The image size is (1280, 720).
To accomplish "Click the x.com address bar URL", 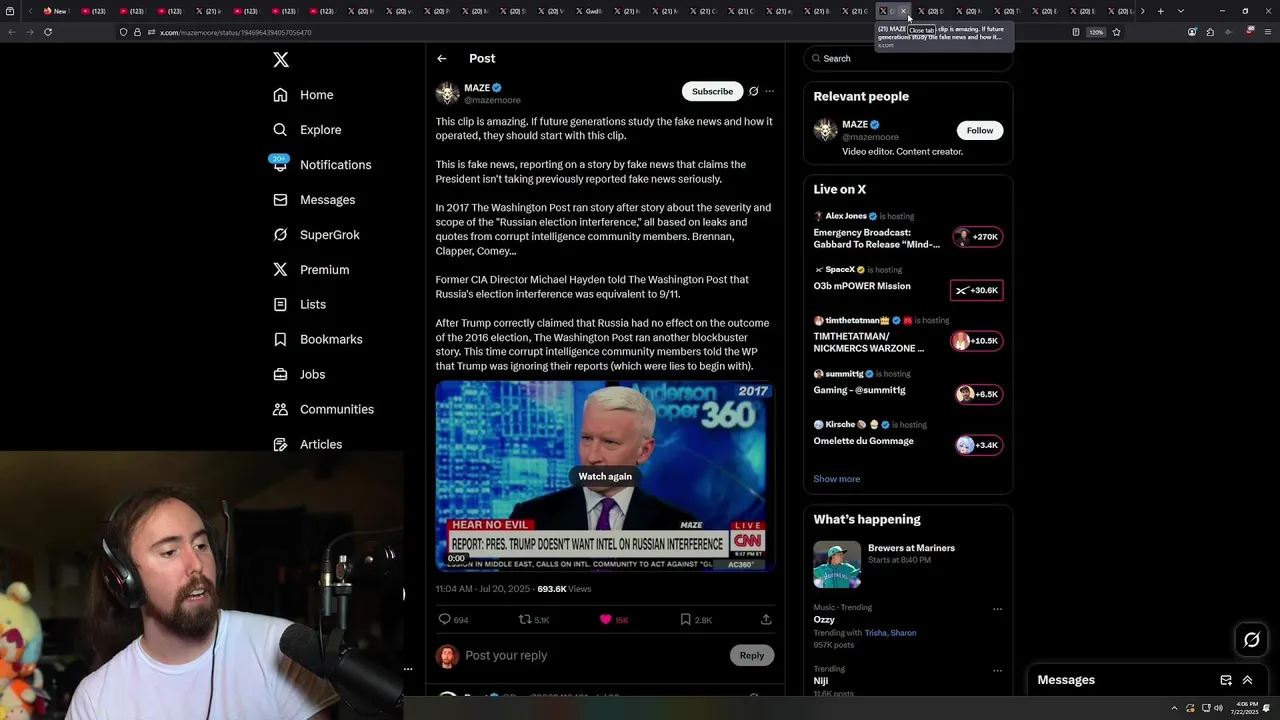I will pyautogui.click(x=235, y=32).
